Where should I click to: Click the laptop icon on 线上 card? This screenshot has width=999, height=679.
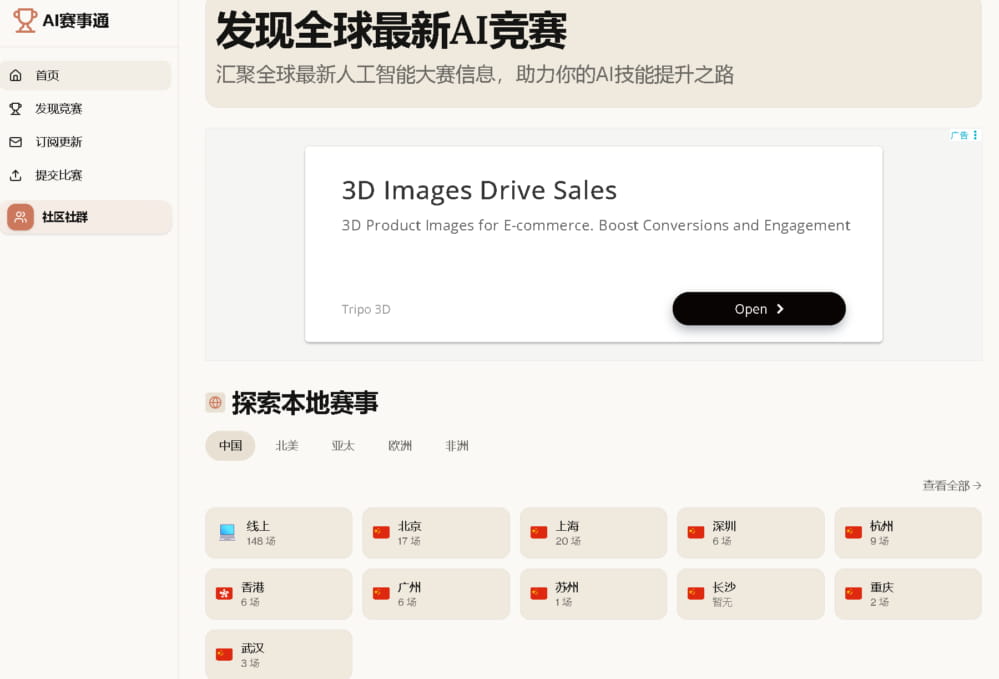[227, 532]
